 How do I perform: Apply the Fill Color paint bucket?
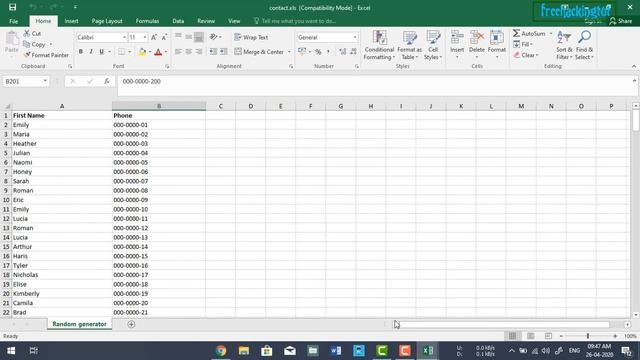tap(142, 52)
